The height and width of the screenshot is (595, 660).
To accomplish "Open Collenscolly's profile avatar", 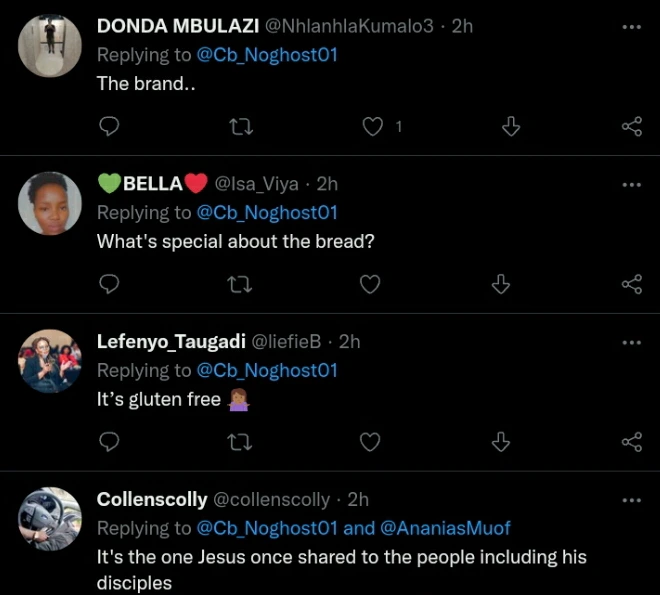I will click(50, 518).
